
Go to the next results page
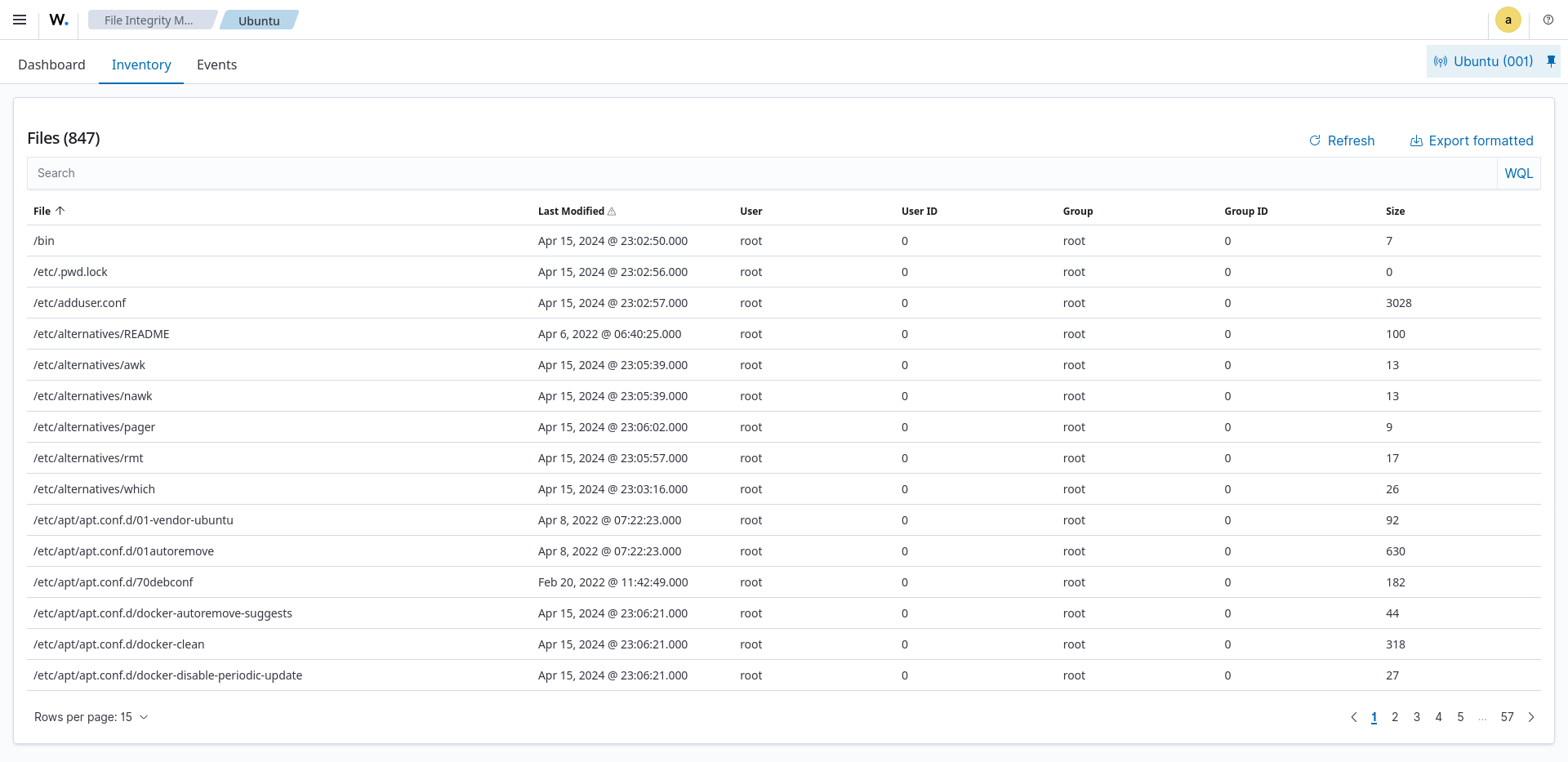1531,717
